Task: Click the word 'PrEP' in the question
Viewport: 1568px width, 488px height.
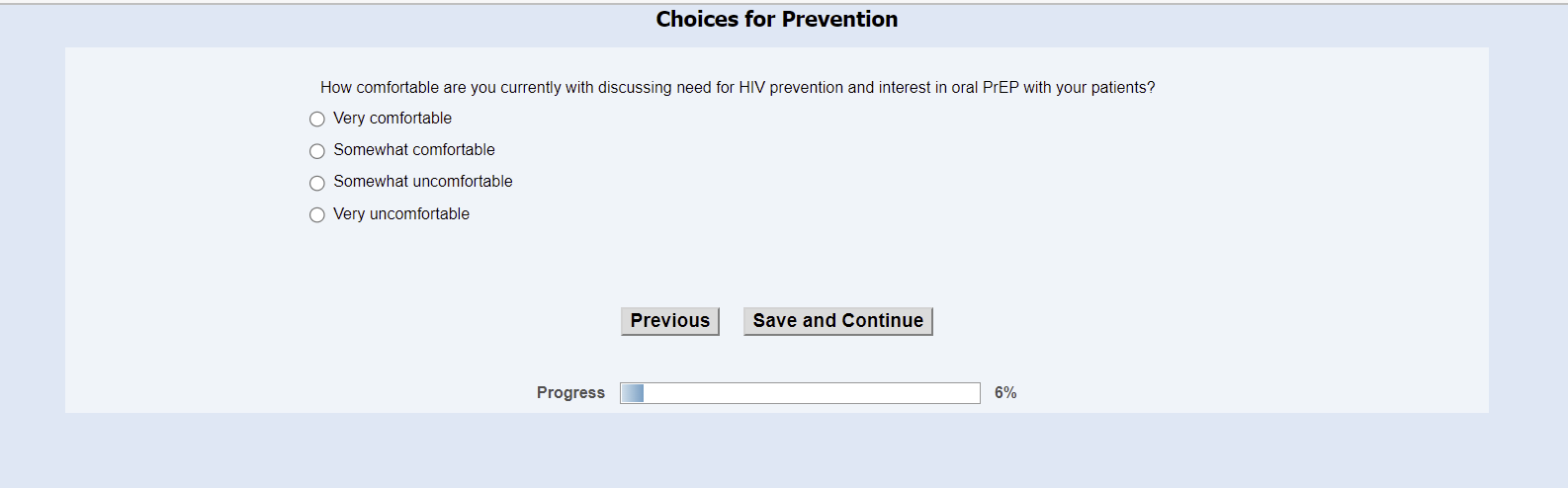Action: pos(1001,88)
